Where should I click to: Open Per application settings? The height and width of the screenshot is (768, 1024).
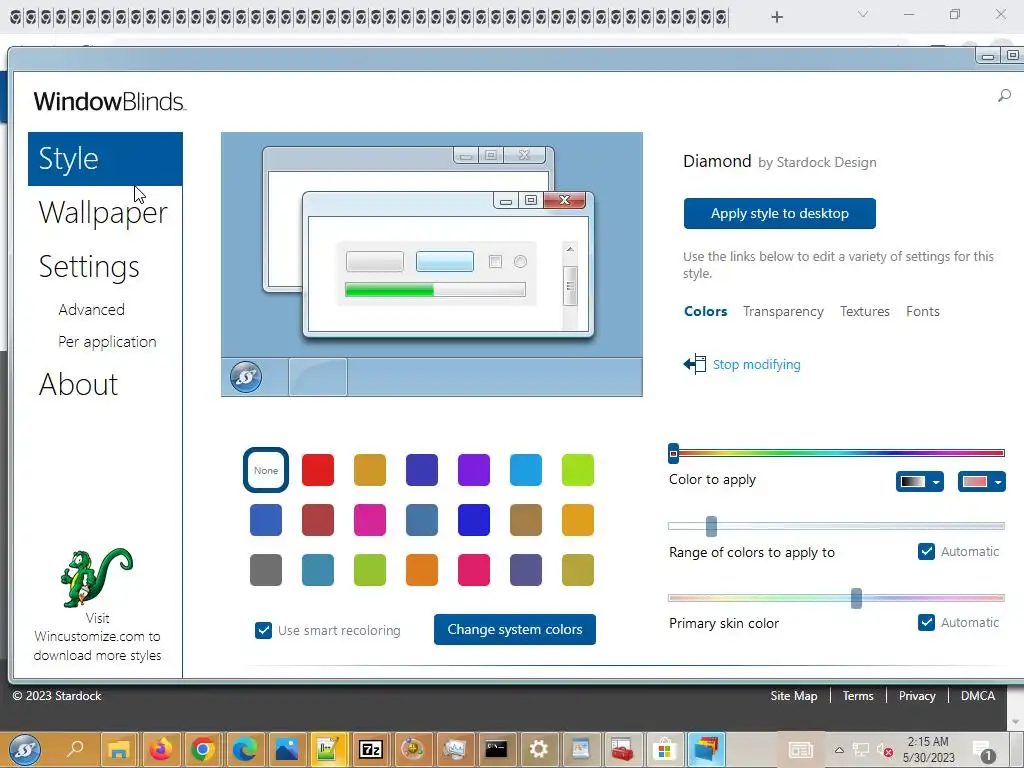tap(107, 342)
